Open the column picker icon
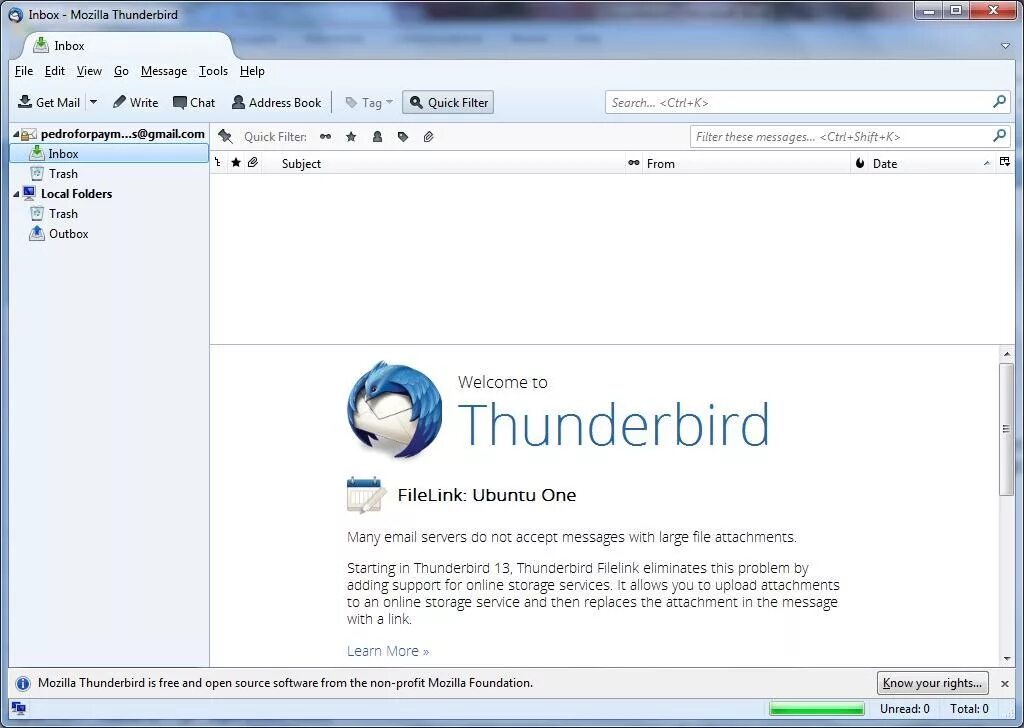This screenshot has height=728, width=1024. click(x=1004, y=162)
